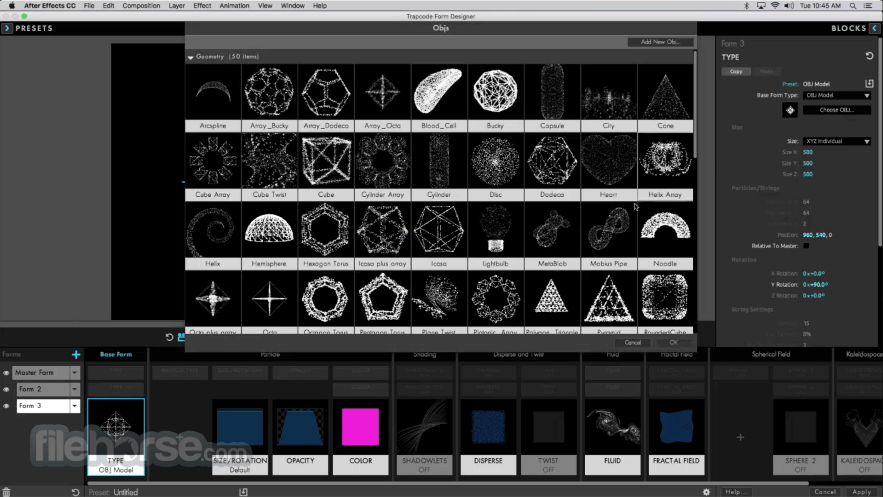Open the Layer menu
Image resolution: width=883 pixels, height=497 pixels.
pyautogui.click(x=177, y=6)
